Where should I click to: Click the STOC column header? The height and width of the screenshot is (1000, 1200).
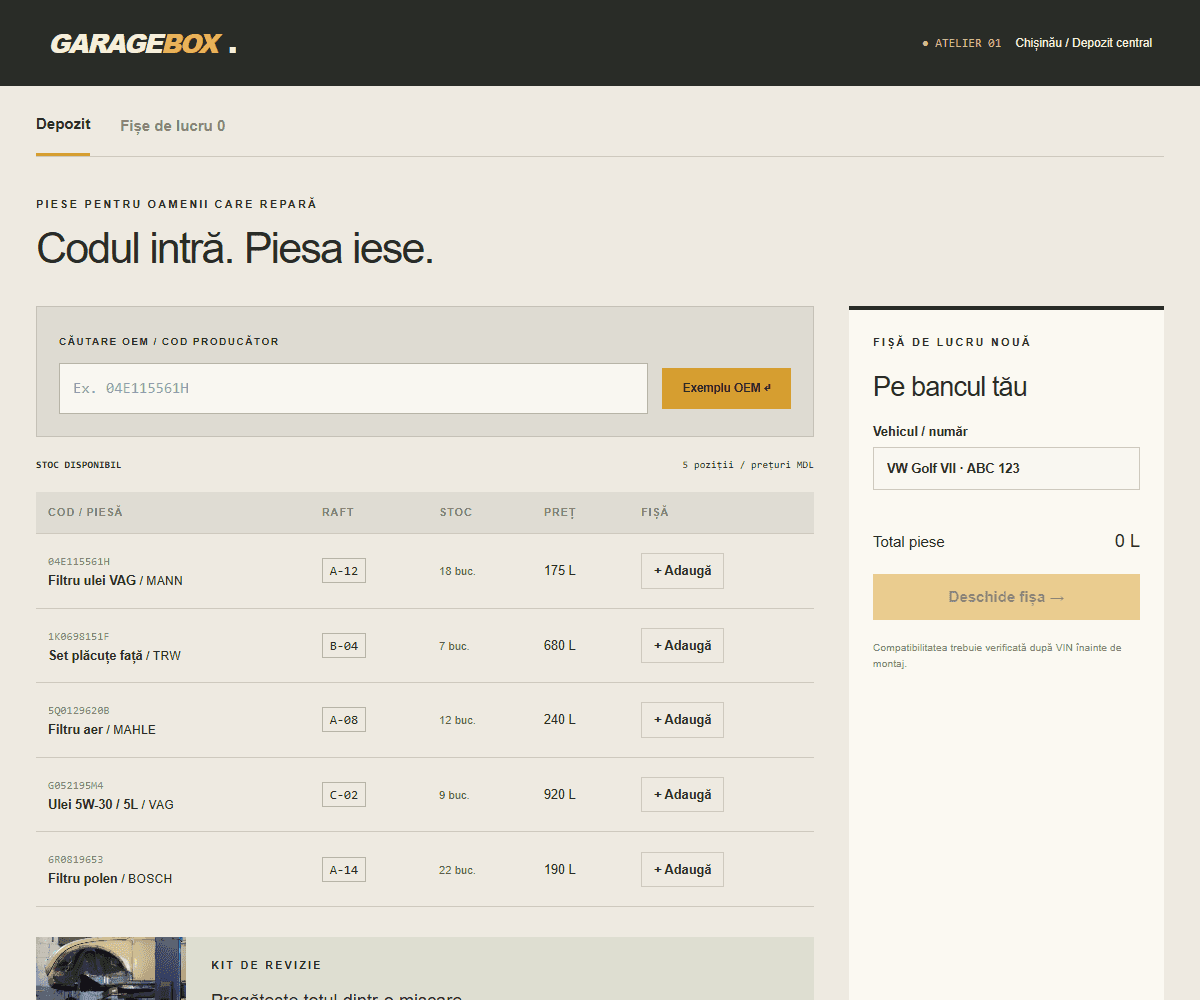[456, 512]
